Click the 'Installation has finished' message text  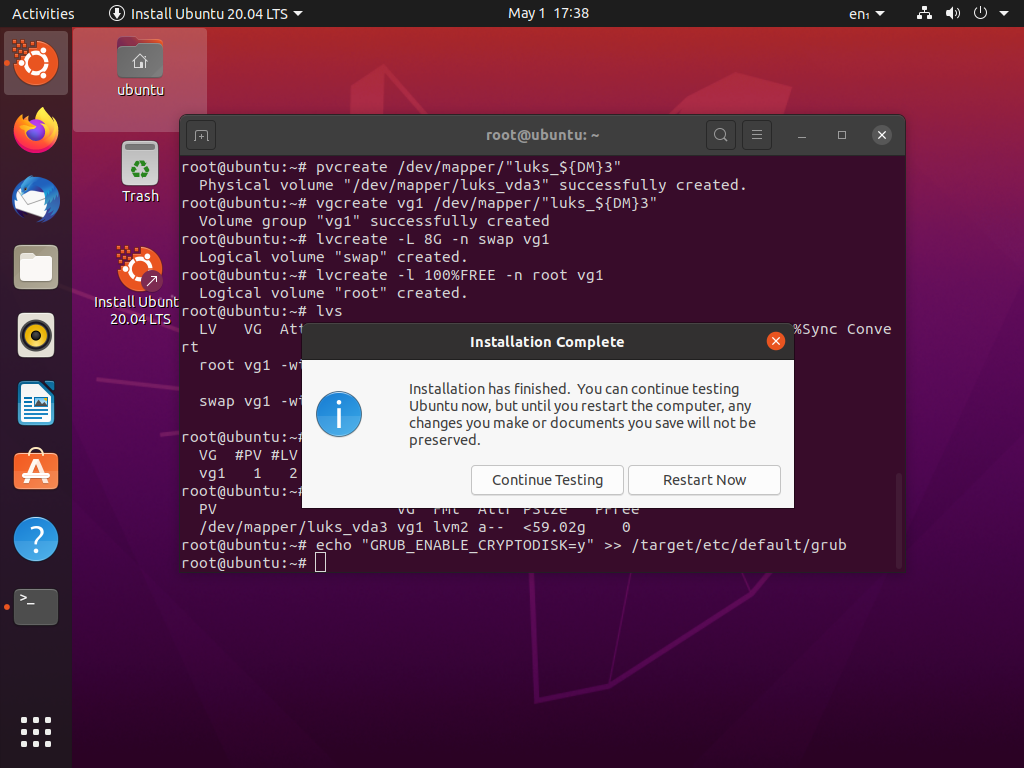pyautogui.click(x=583, y=414)
